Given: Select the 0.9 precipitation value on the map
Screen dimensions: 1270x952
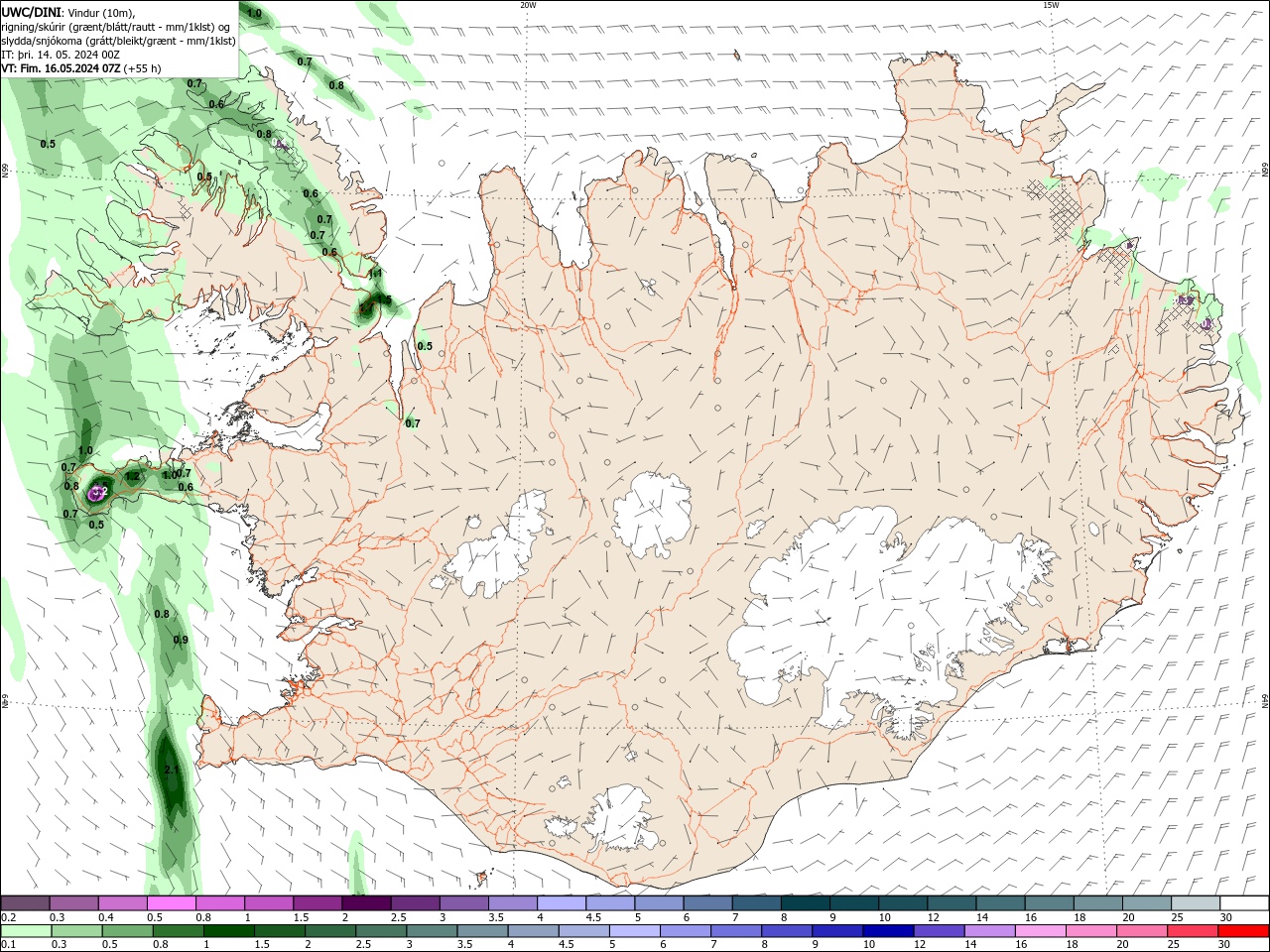Looking at the screenshot, I should pos(181,640).
